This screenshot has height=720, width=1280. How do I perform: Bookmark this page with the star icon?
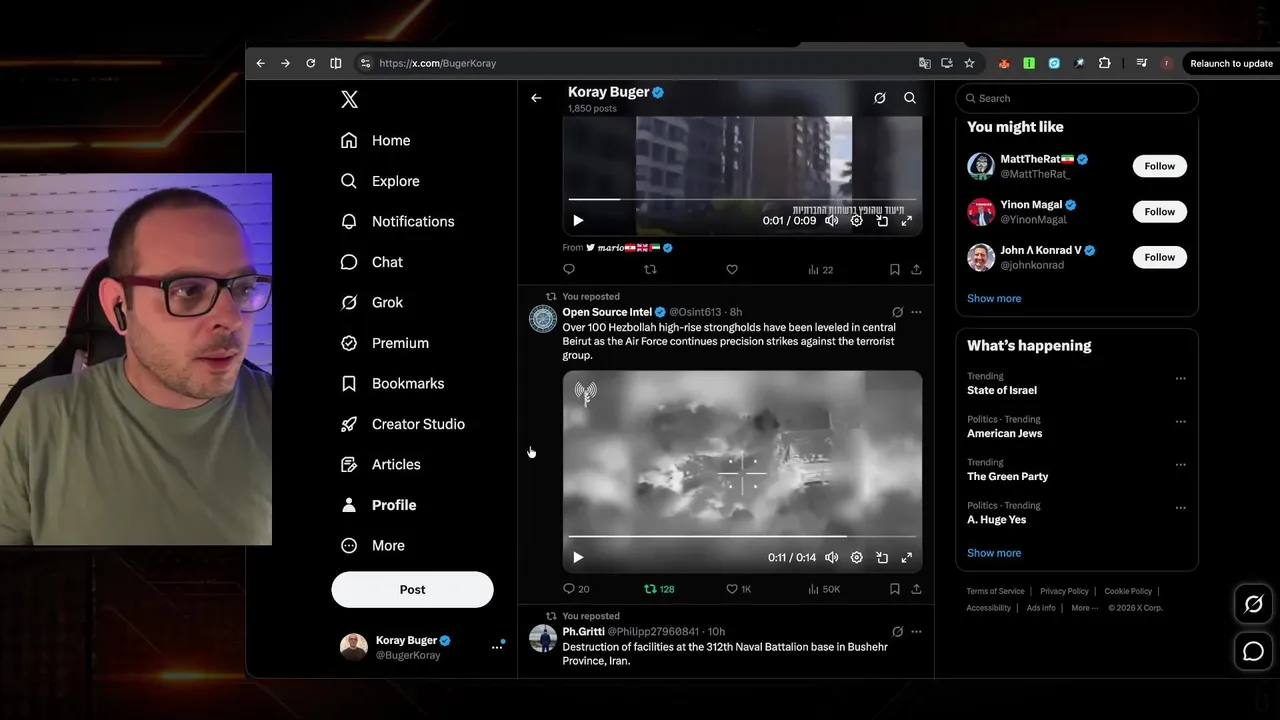[x=969, y=63]
